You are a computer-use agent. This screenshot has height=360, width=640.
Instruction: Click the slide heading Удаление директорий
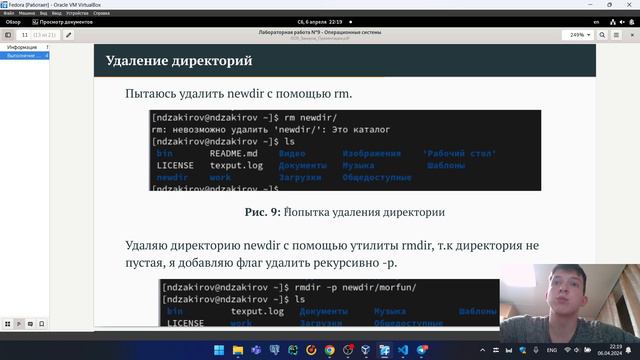coord(179,61)
